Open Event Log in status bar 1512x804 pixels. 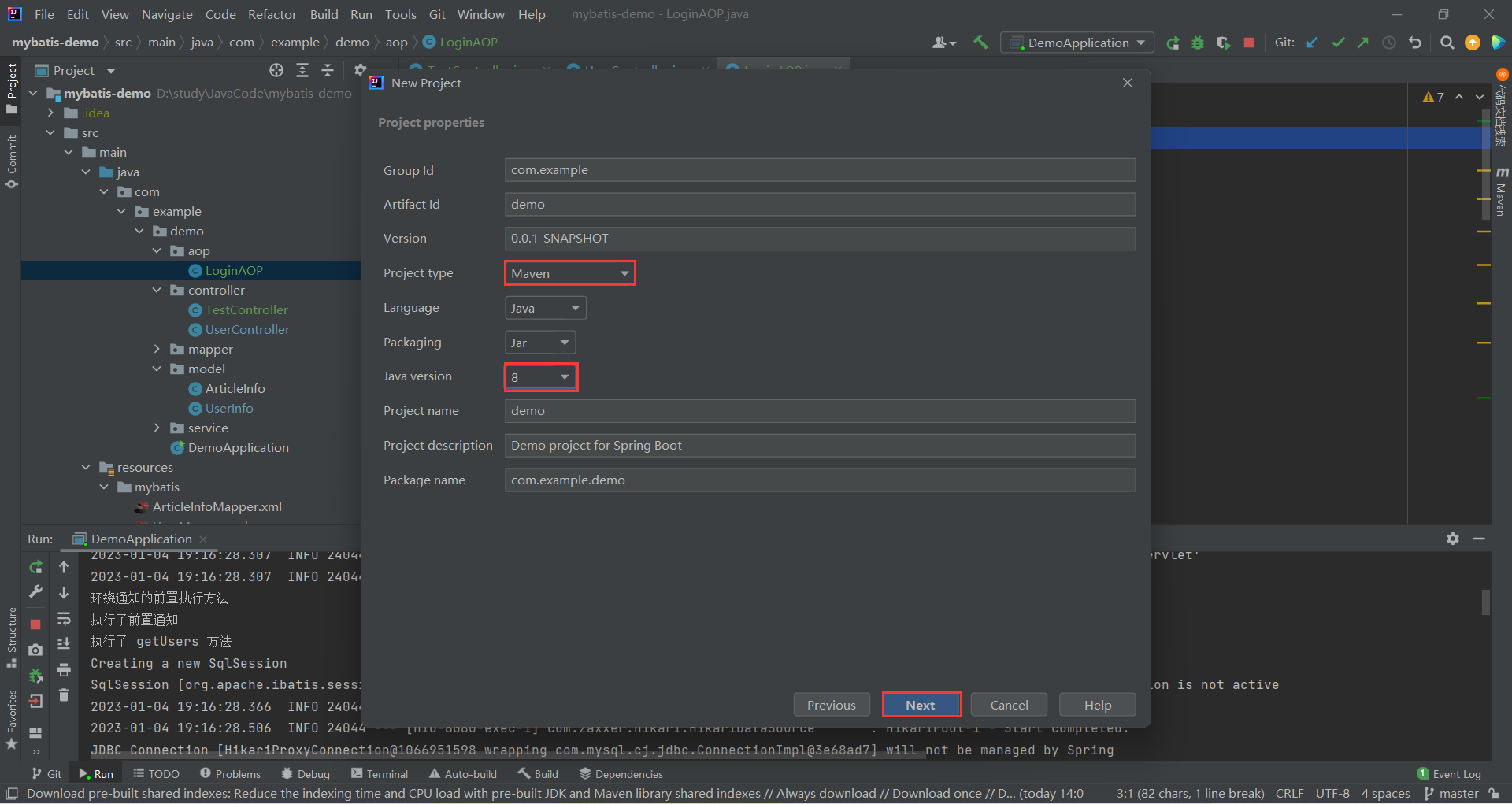click(x=1449, y=774)
